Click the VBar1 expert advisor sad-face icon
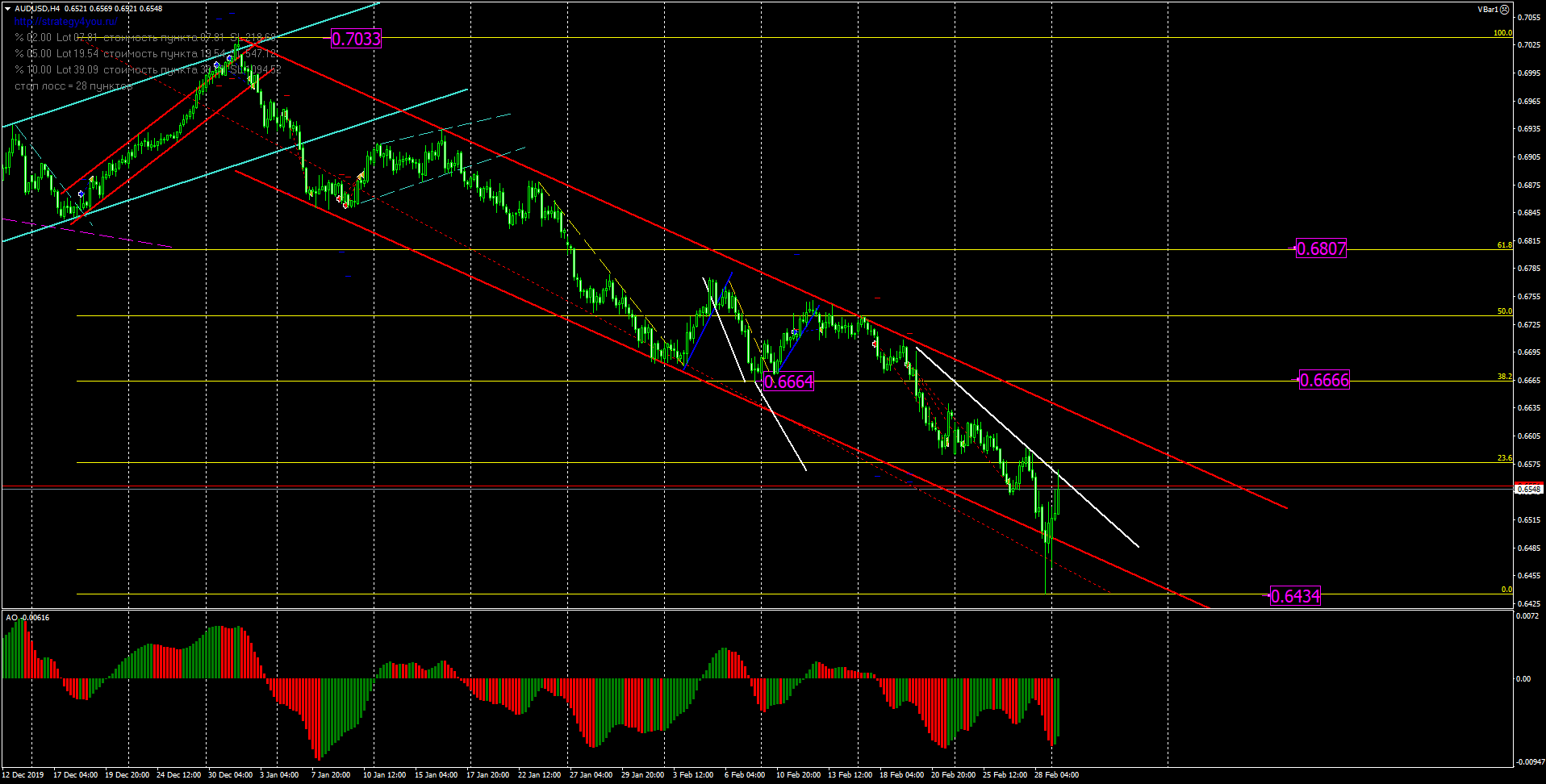Image resolution: width=1546 pixels, height=784 pixels. 1504,10
